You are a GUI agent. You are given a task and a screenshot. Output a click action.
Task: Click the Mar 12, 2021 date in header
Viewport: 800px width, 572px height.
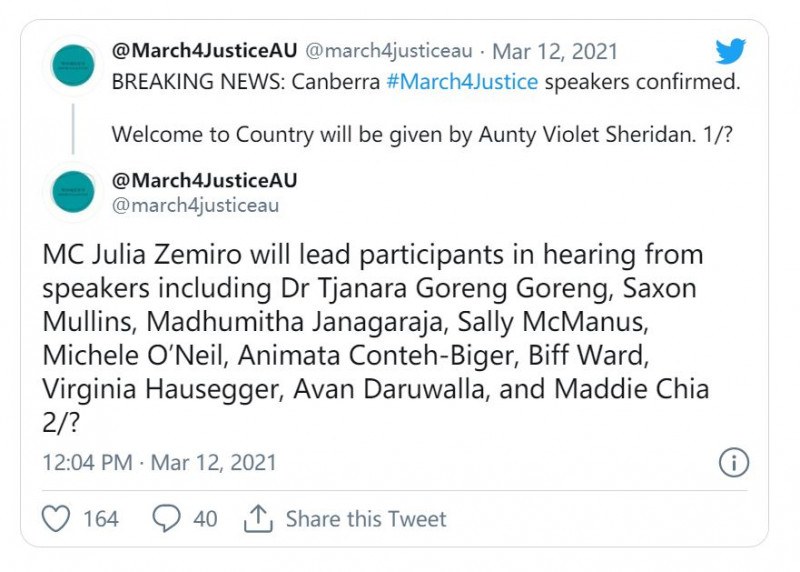pyautogui.click(x=555, y=52)
